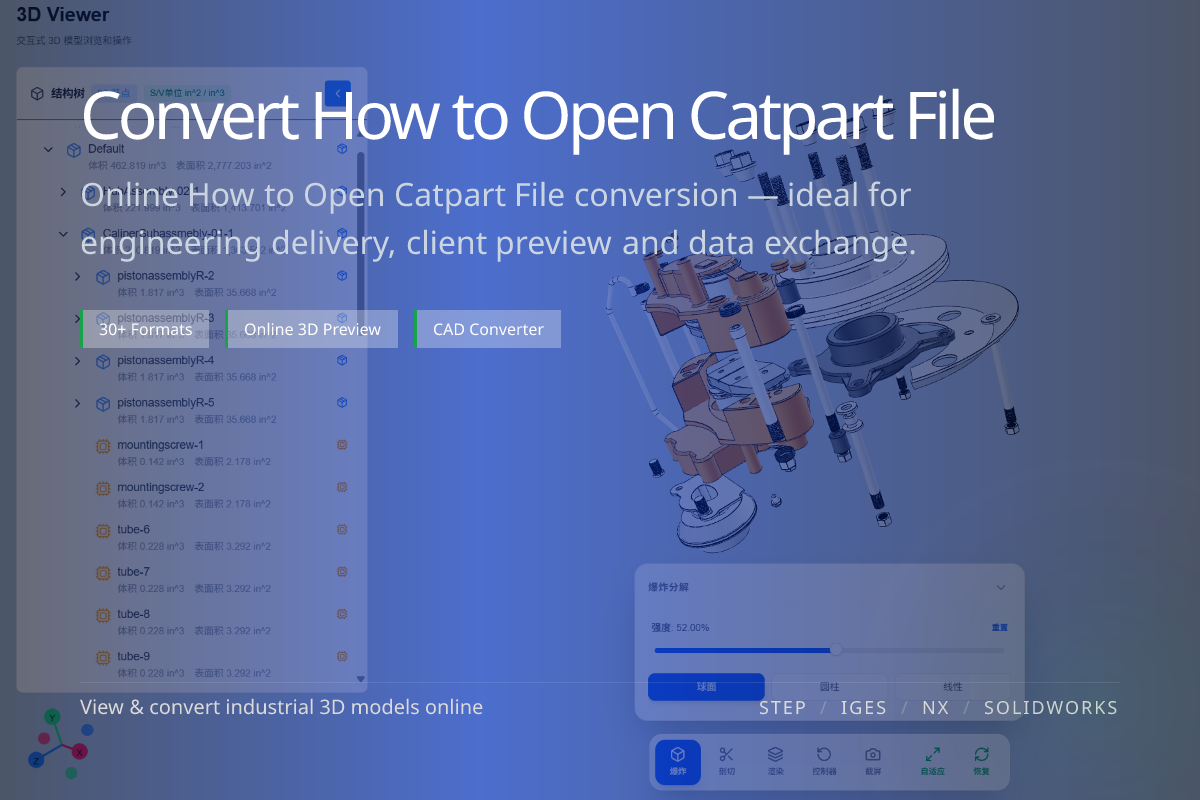1200x800 pixels.
Task: Click the part icon right of tube-9
Action: [x=342, y=656]
